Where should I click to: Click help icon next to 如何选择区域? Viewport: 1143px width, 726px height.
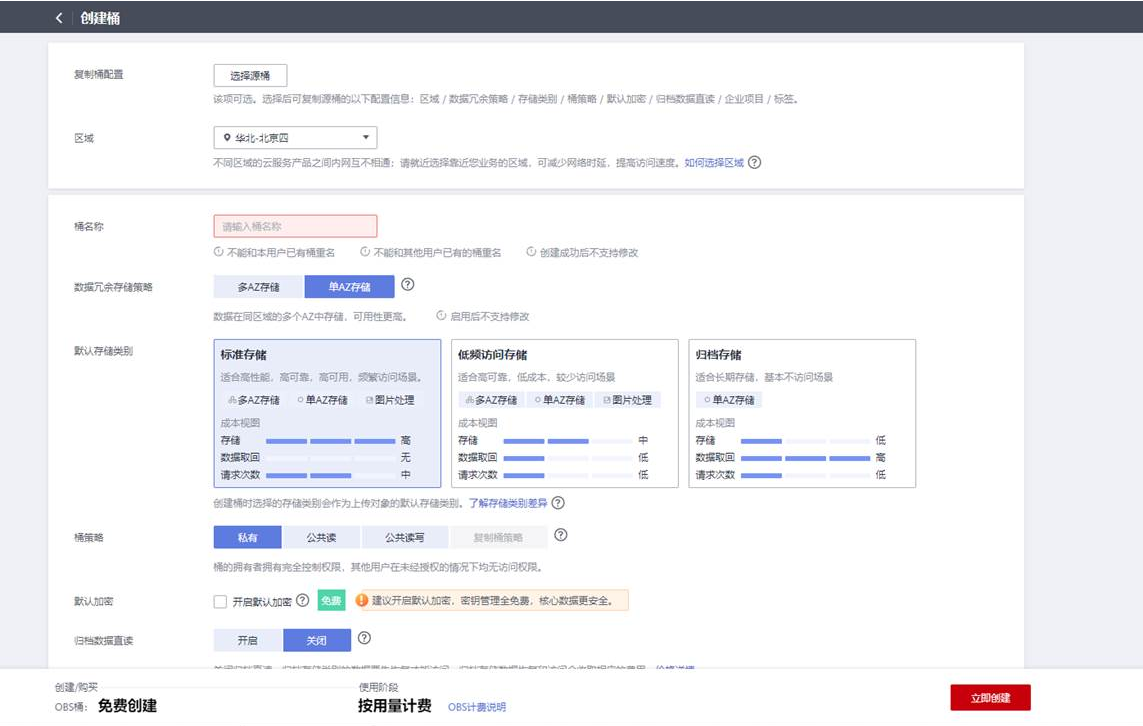pos(755,162)
